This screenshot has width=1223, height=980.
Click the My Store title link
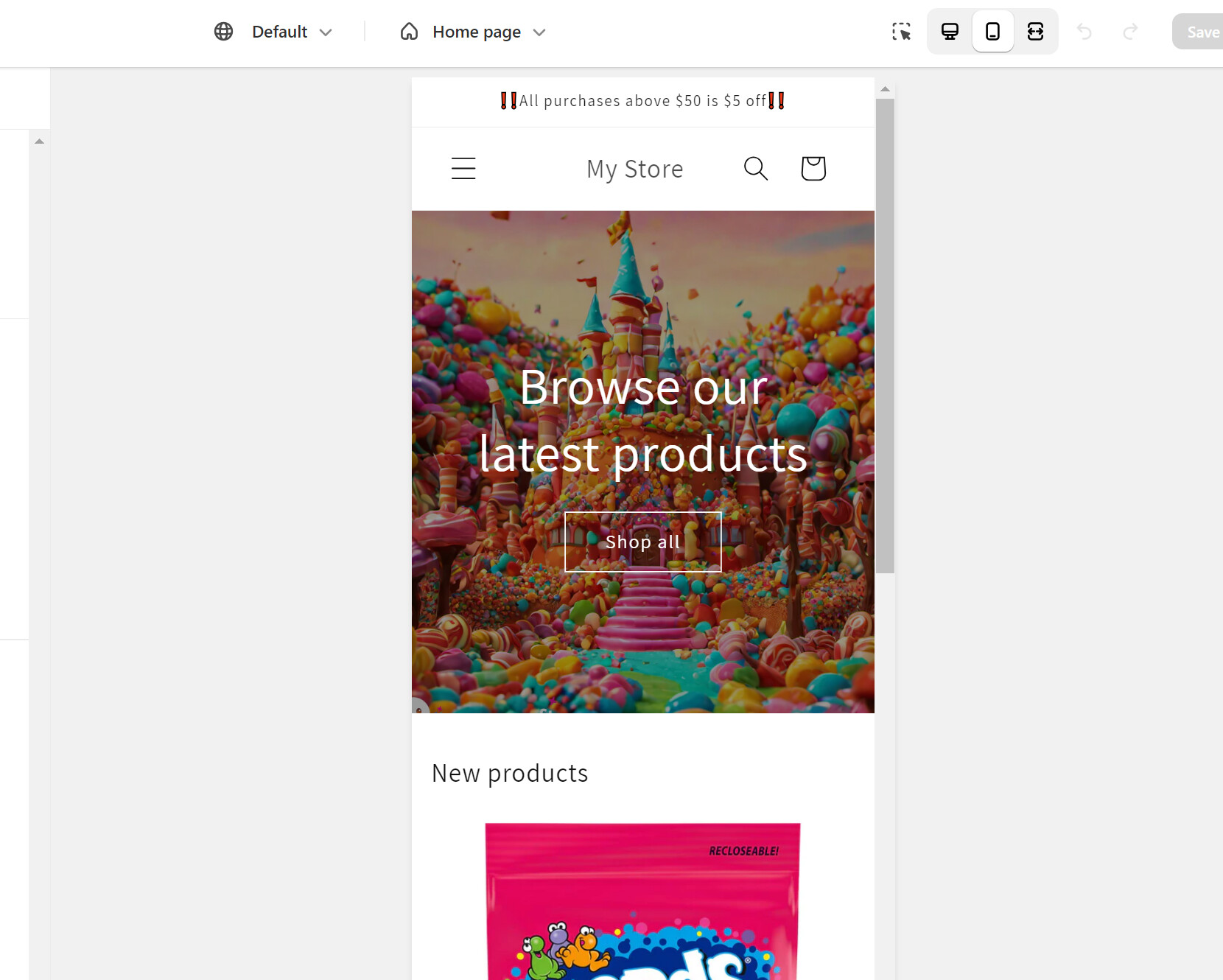pyautogui.click(x=635, y=169)
